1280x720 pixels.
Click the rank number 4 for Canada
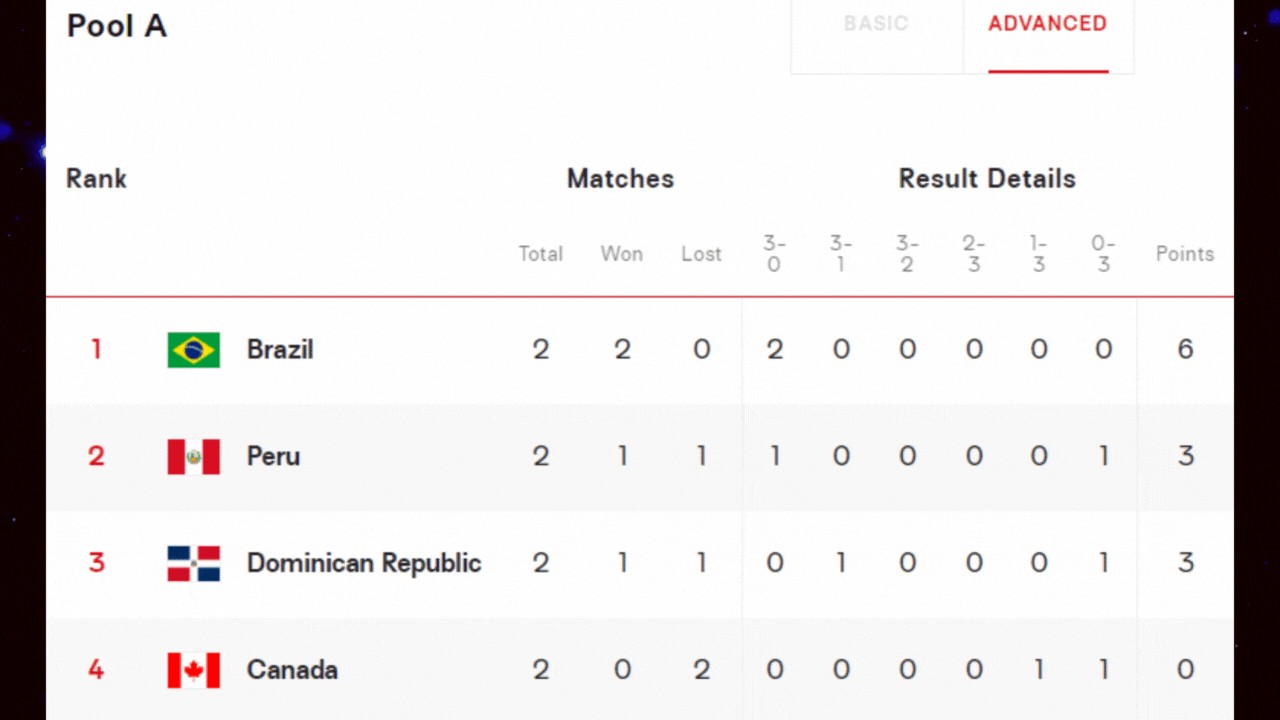pos(96,670)
